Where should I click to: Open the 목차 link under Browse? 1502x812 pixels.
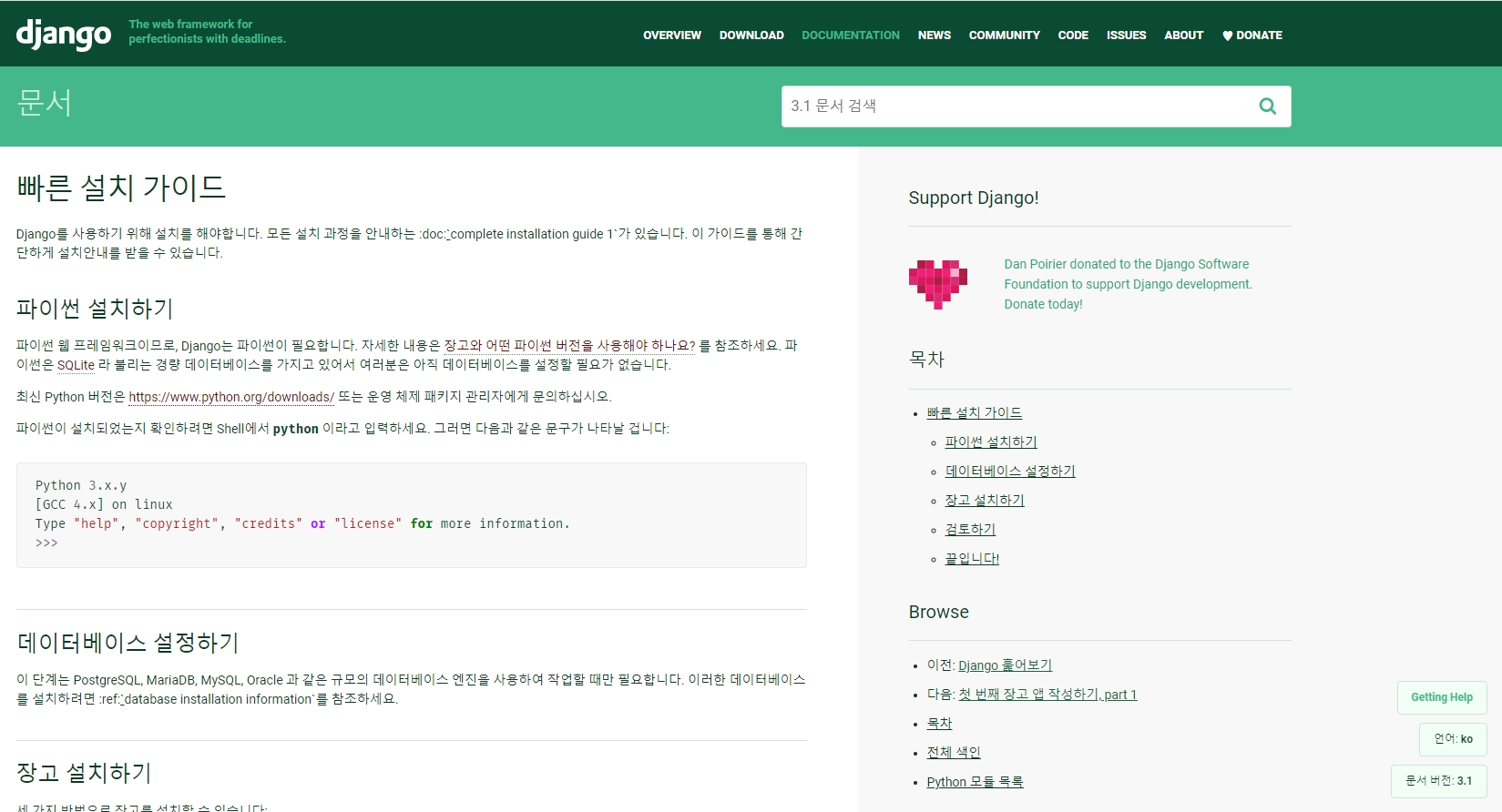click(x=939, y=724)
